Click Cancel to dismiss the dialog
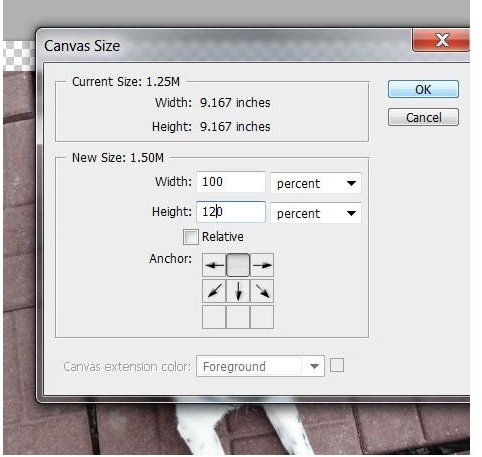The image size is (482, 457). 424,117
